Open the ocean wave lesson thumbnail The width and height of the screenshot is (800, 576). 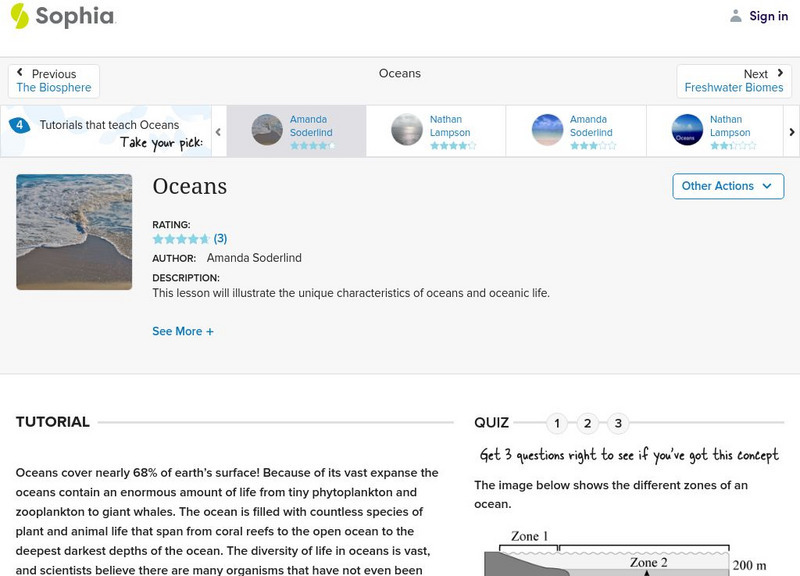pos(74,232)
